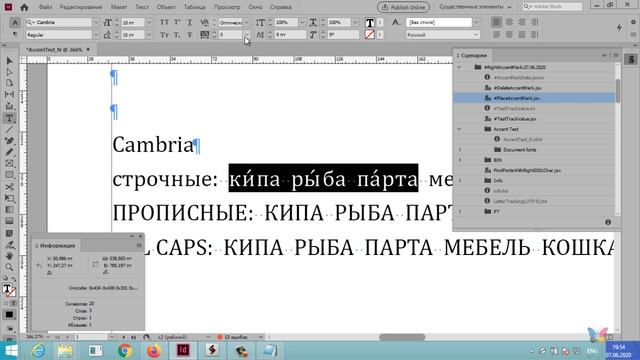Collapse the Accent Text folder

pyautogui.click(x=459, y=129)
